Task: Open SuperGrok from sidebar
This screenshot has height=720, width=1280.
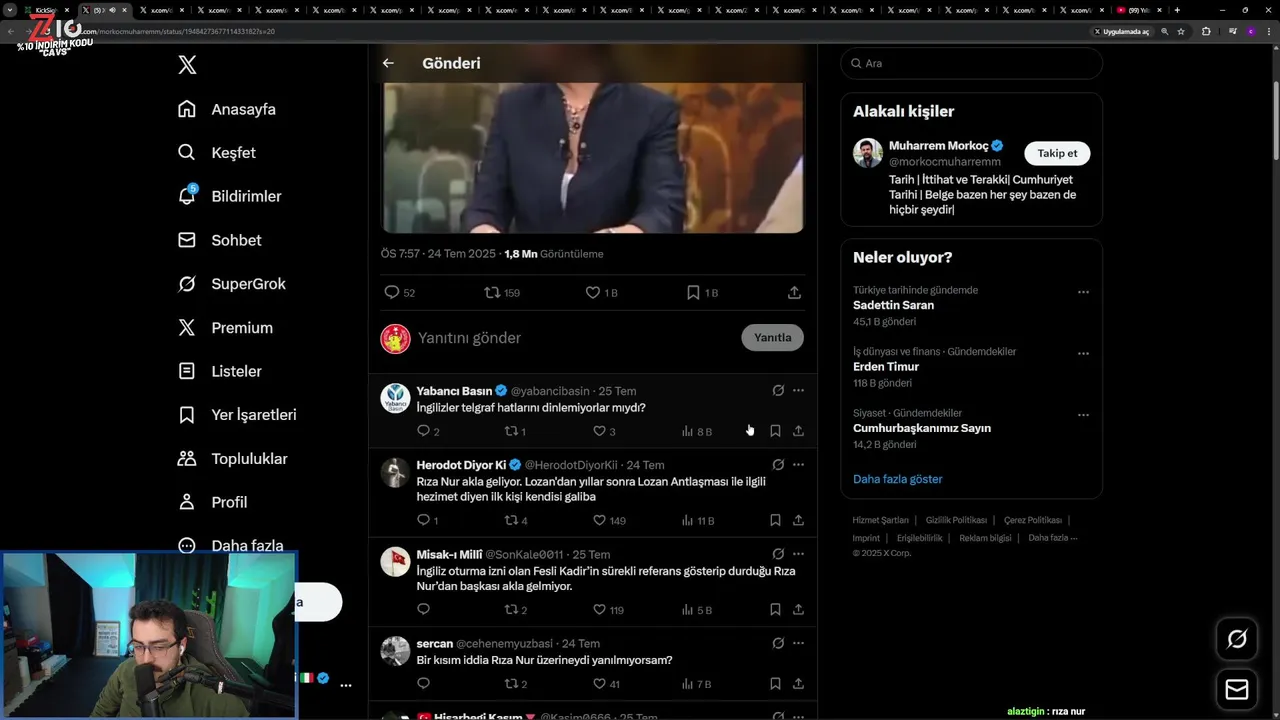Action: pyautogui.click(x=231, y=284)
